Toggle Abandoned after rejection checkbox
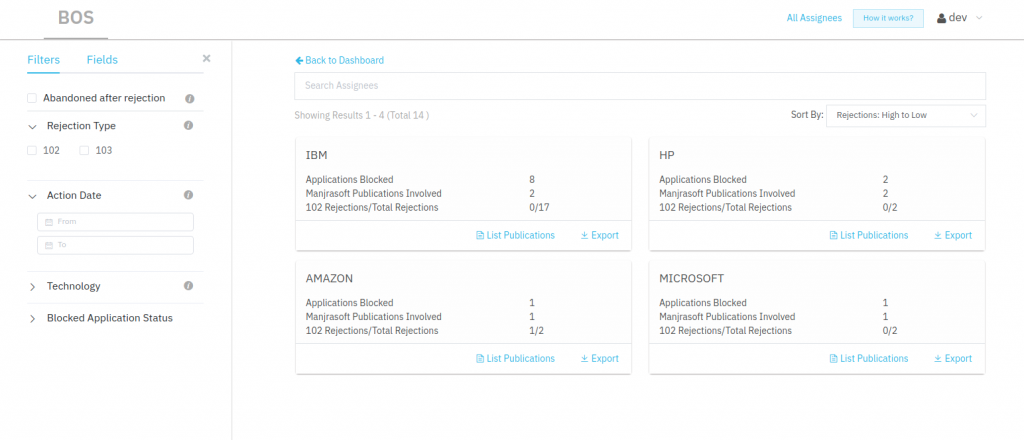 tap(32, 98)
